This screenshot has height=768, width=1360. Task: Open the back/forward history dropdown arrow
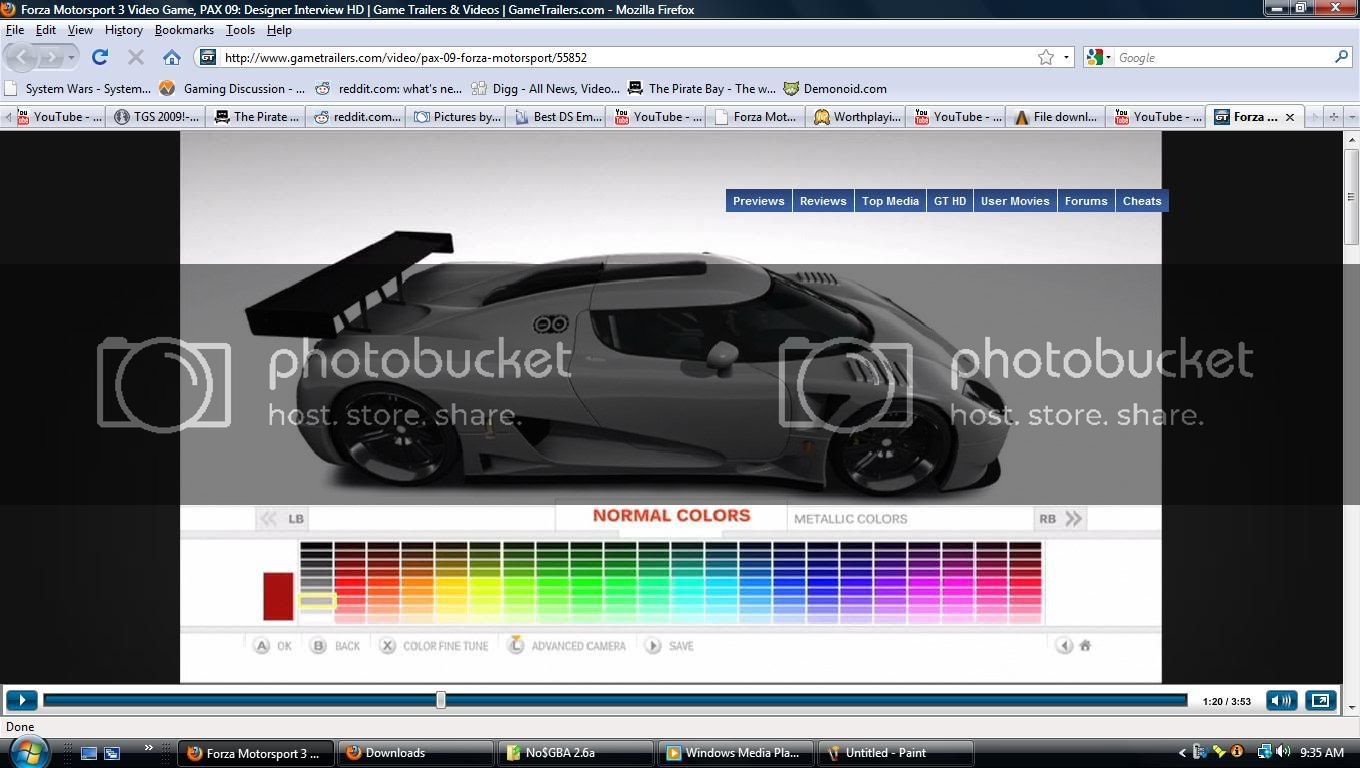(x=71, y=57)
